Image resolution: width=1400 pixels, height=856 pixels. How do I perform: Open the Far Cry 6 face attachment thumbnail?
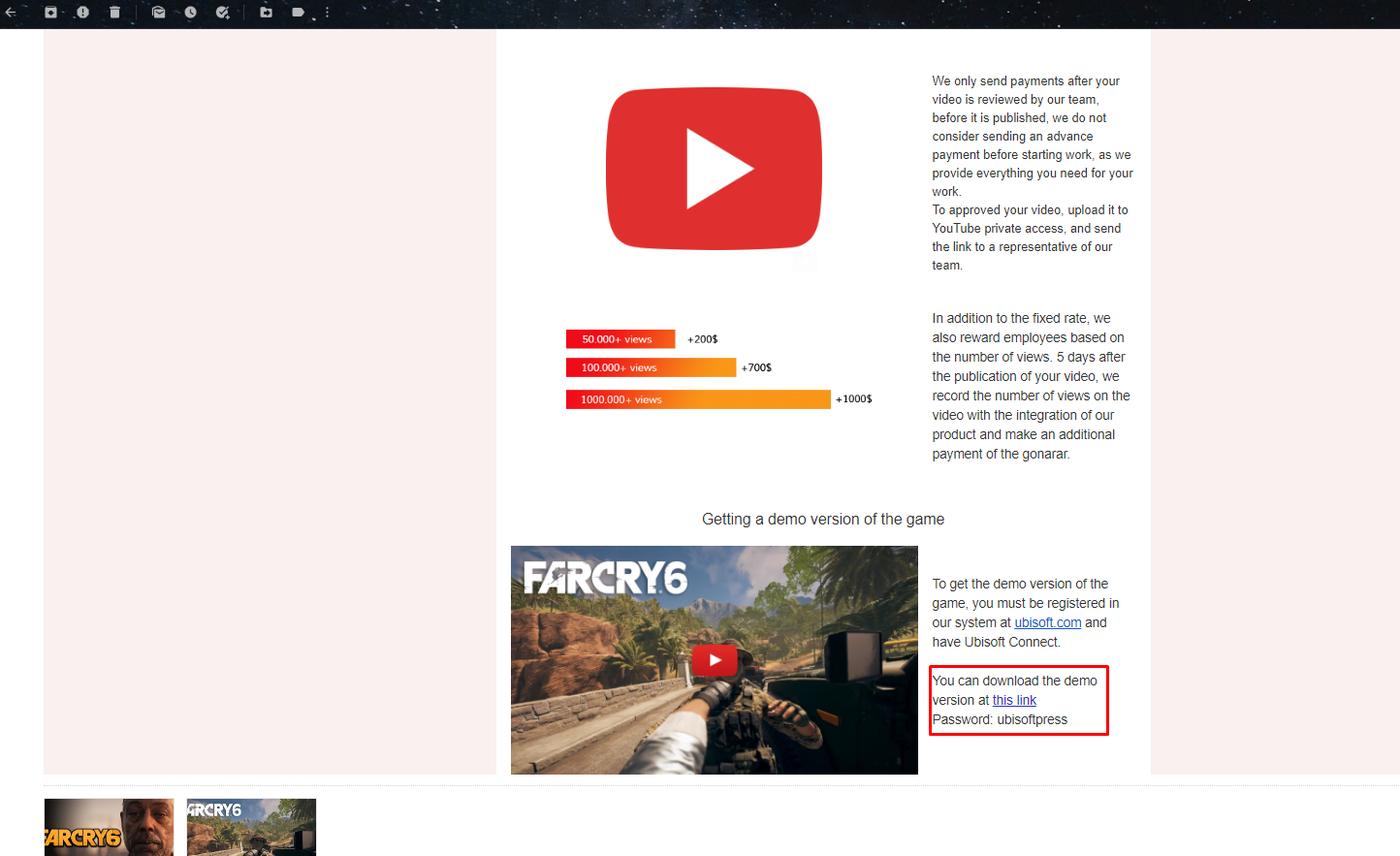109,827
